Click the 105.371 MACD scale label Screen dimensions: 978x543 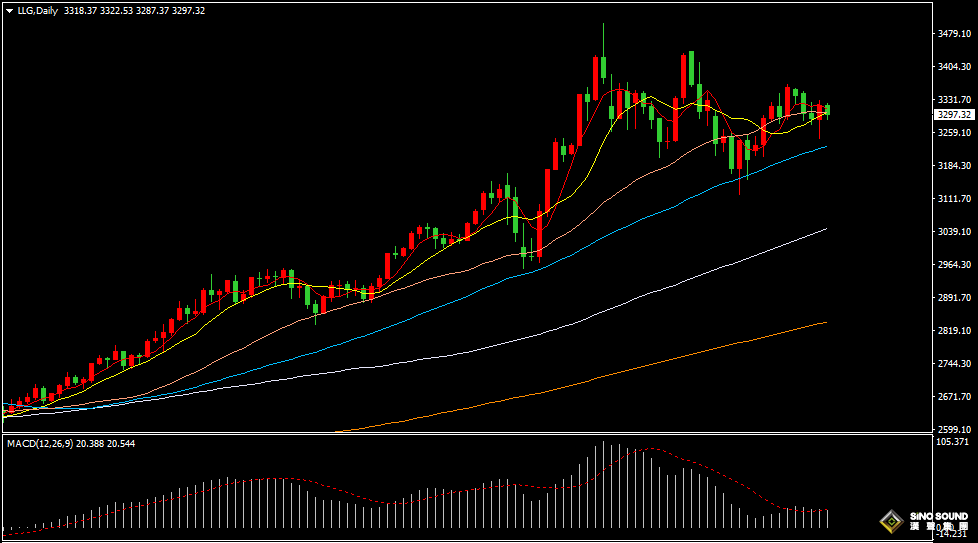(x=954, y=441)
